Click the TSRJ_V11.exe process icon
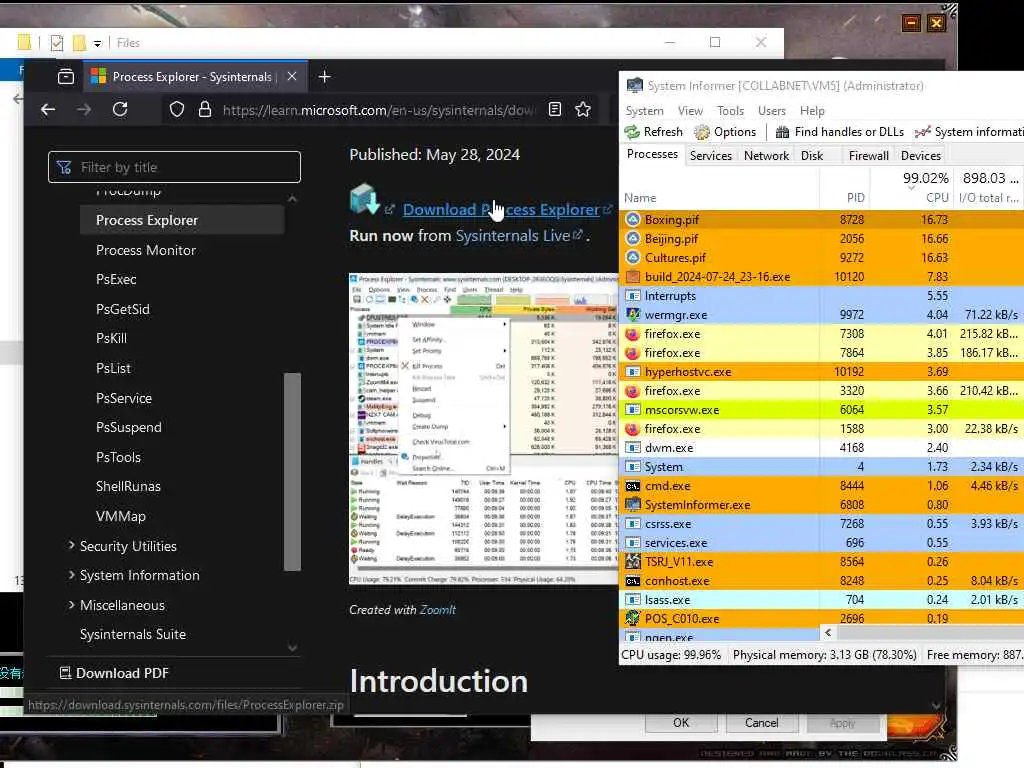 pos(633,562)
